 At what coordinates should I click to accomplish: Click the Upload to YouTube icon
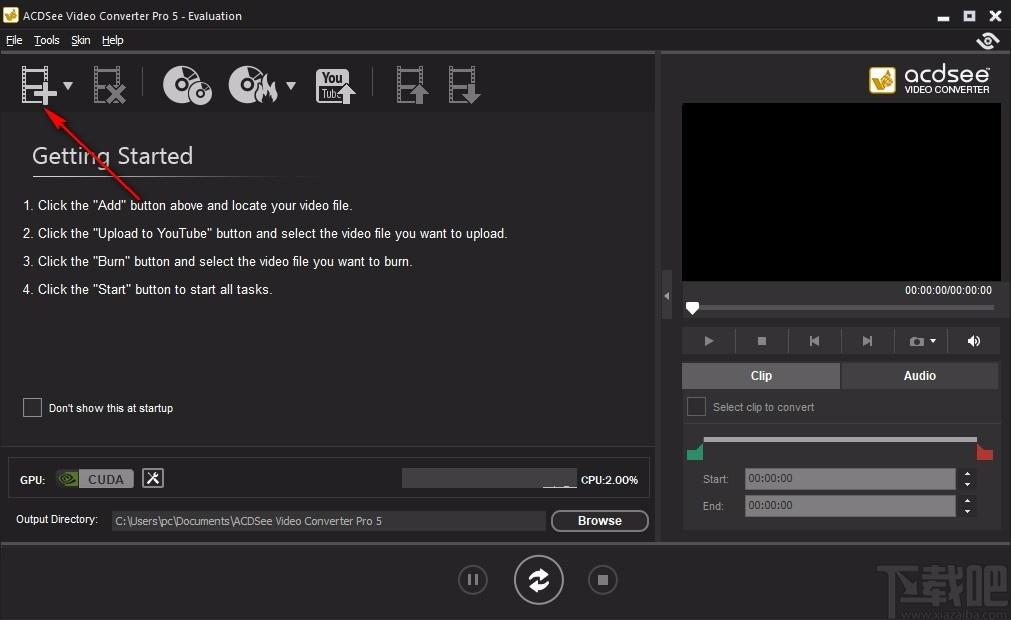tap(335, 86)
